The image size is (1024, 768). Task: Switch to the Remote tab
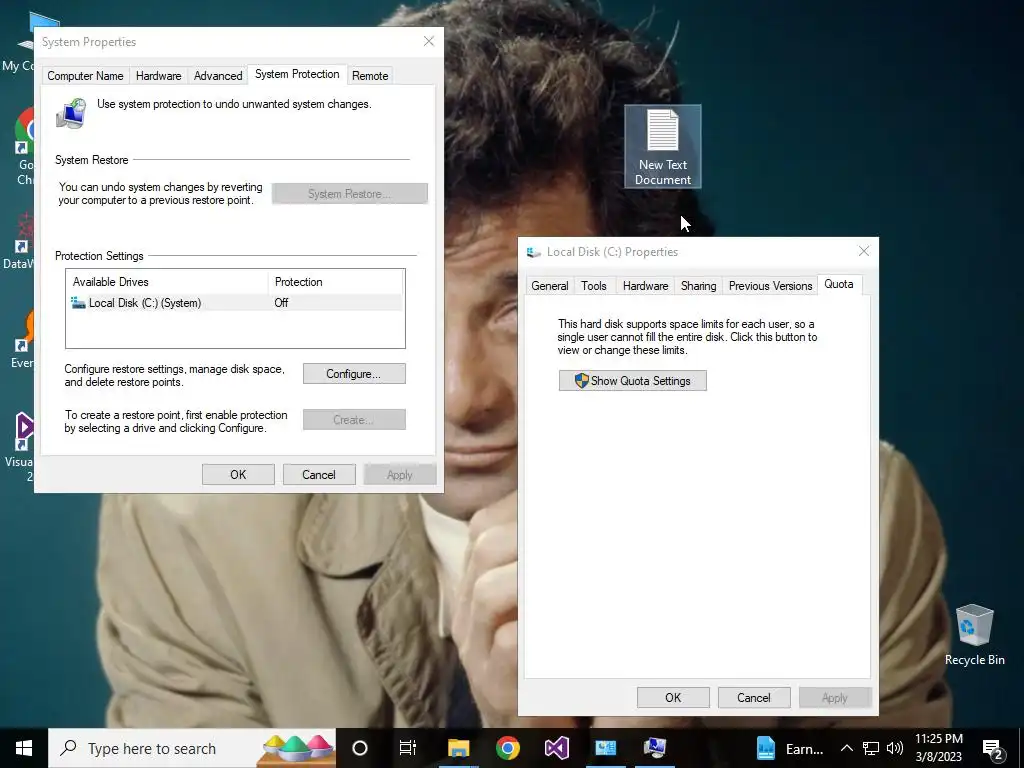point(370,76)
